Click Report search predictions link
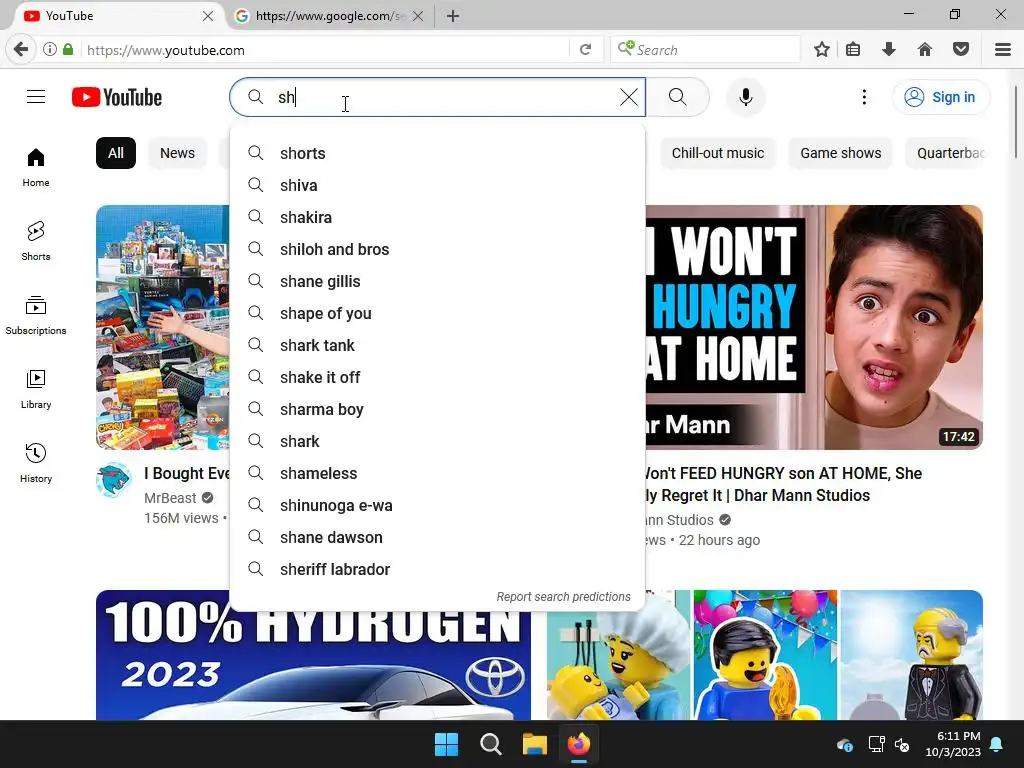The width and height of the screenshot is (1024, 768). [x=564, y=597]
